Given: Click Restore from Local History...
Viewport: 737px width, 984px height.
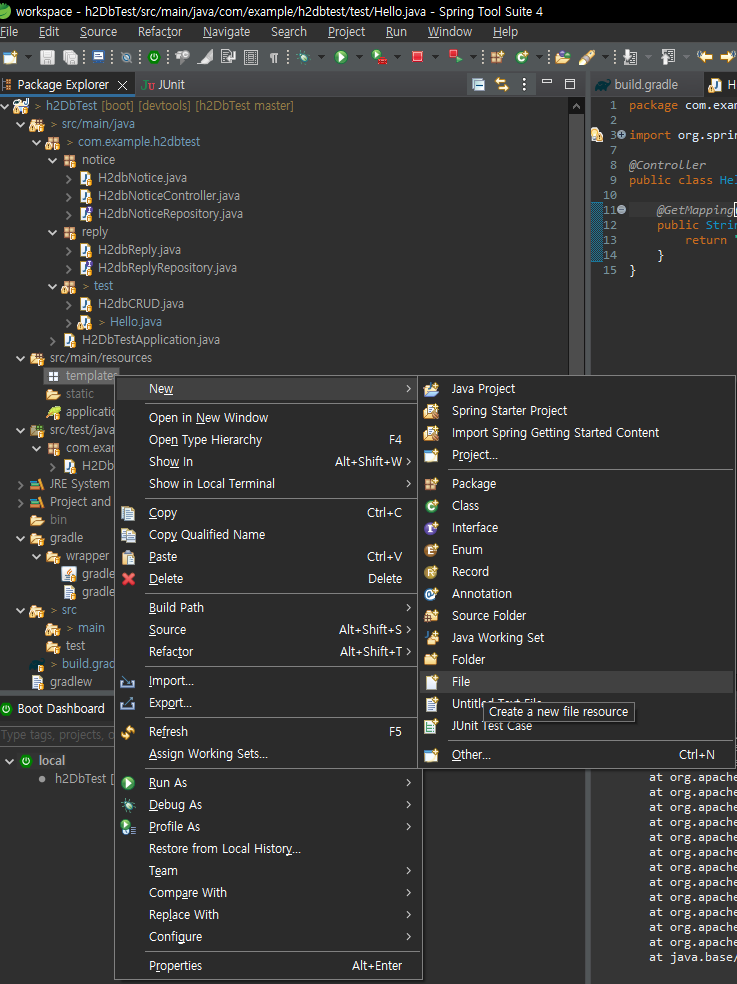Looking at the screenshot, I should click(267, 848).
